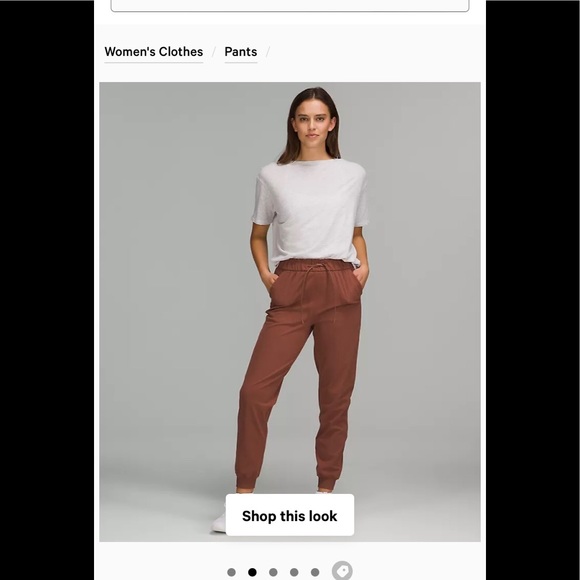Go to the fifth carousel image dot
This screenshot has height=580, width=580.
click(x=315, y=572)
